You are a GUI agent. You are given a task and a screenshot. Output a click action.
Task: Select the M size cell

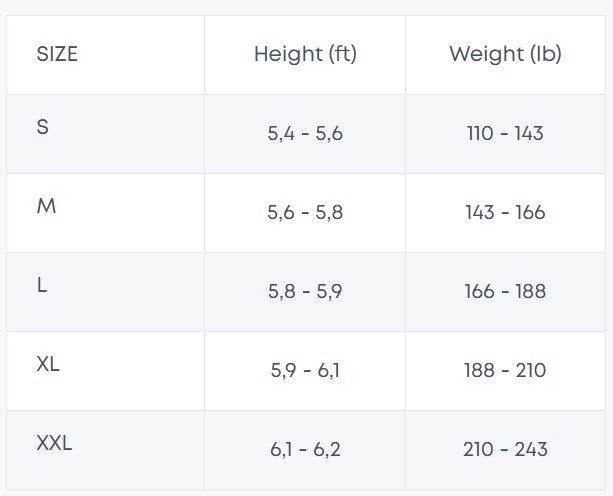click(46, 207)
